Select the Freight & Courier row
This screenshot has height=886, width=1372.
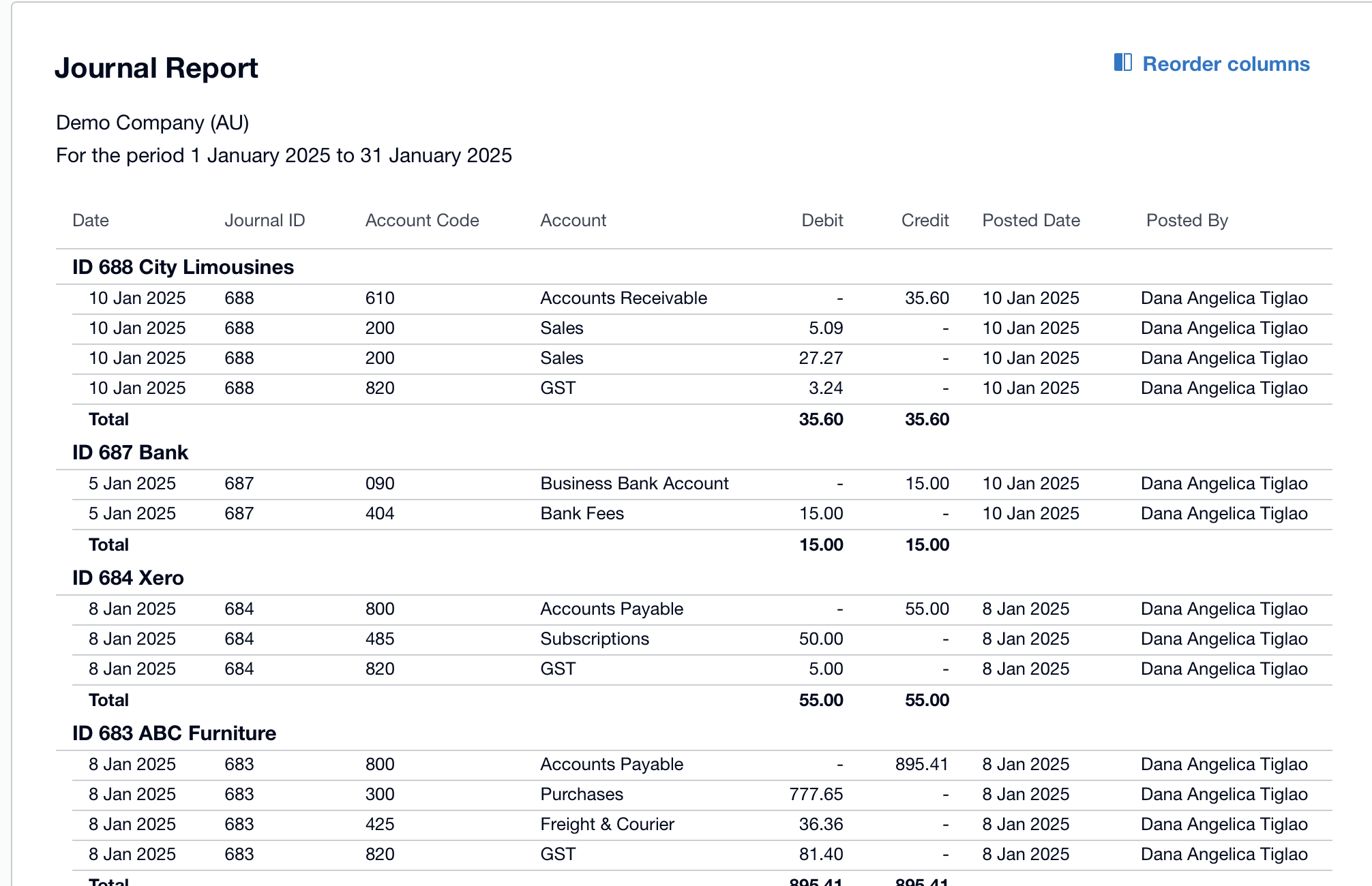point(607,825)
